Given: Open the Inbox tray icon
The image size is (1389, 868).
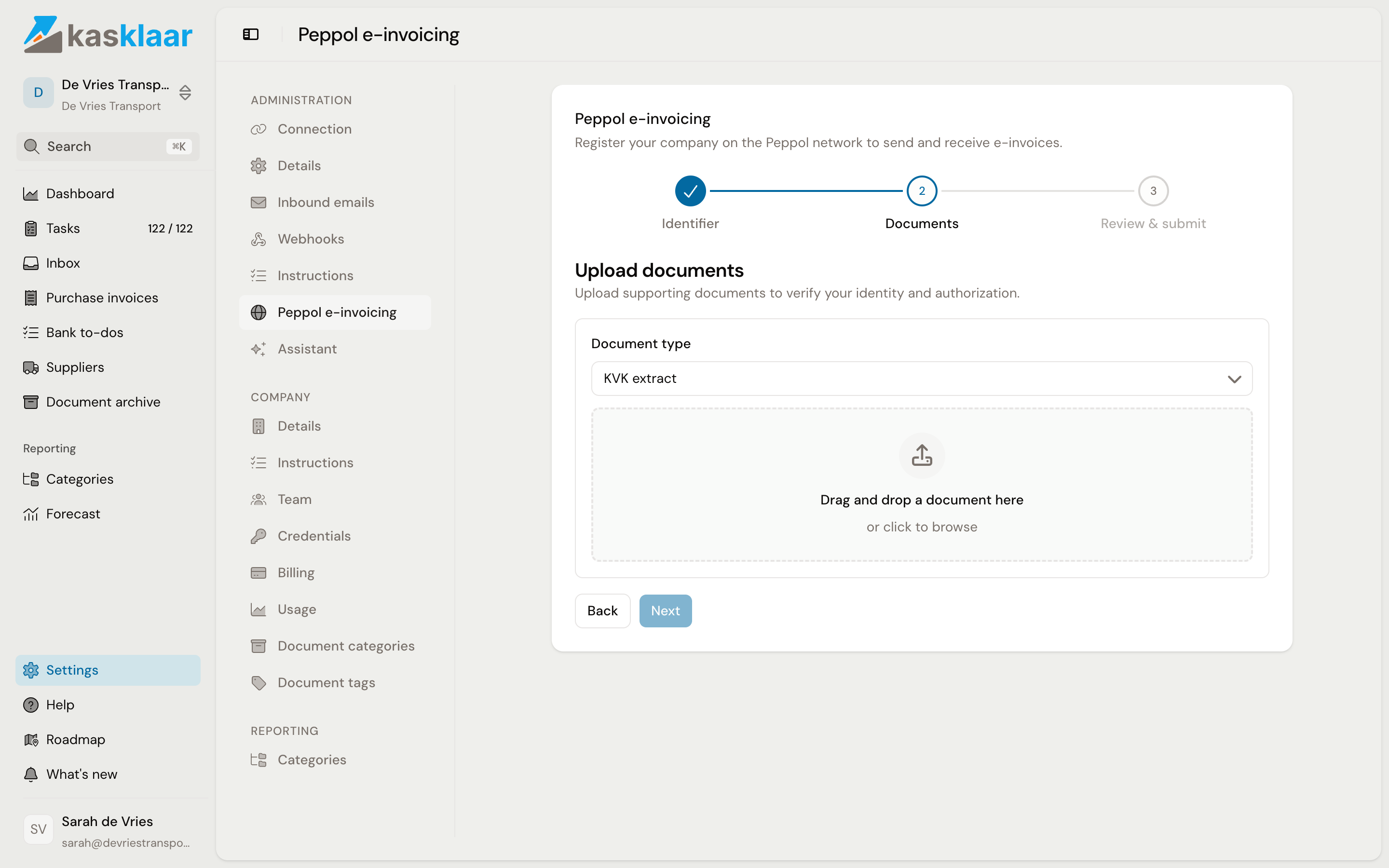Looking at the screenshot, I should pyautogui.click(x=31, y=263).
